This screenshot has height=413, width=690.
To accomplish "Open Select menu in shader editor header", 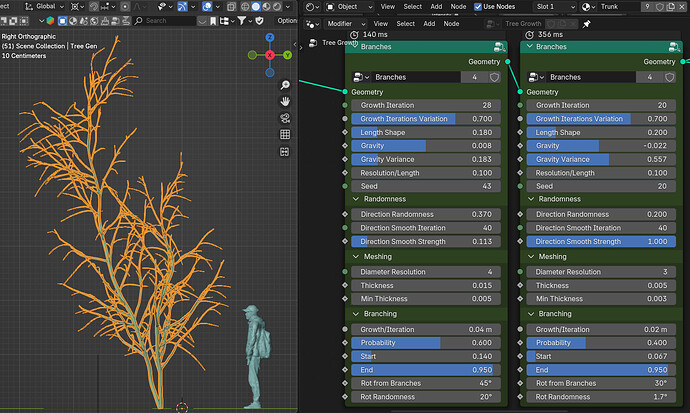I will (412, 7).
